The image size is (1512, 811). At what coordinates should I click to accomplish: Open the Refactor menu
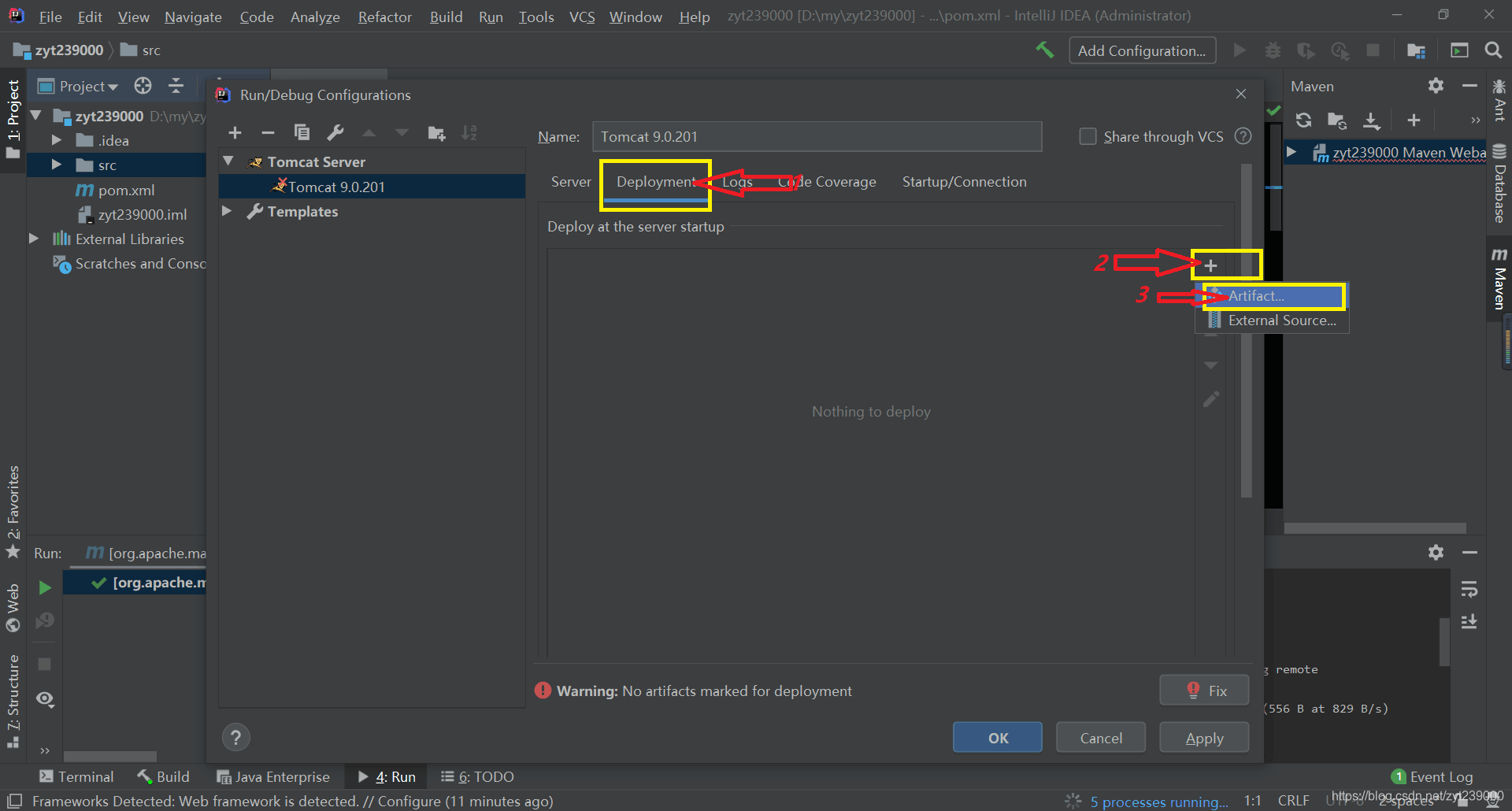384,17
